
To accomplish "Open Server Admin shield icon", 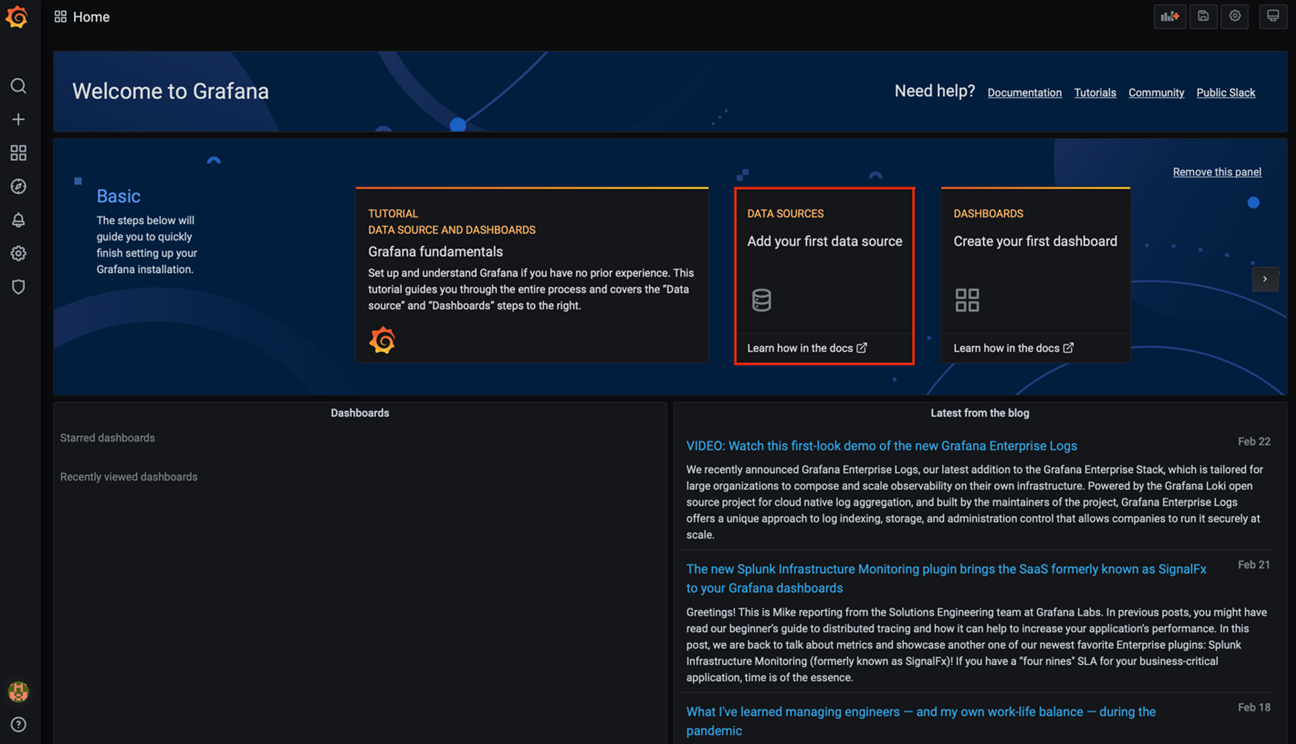I will (18, 287).
